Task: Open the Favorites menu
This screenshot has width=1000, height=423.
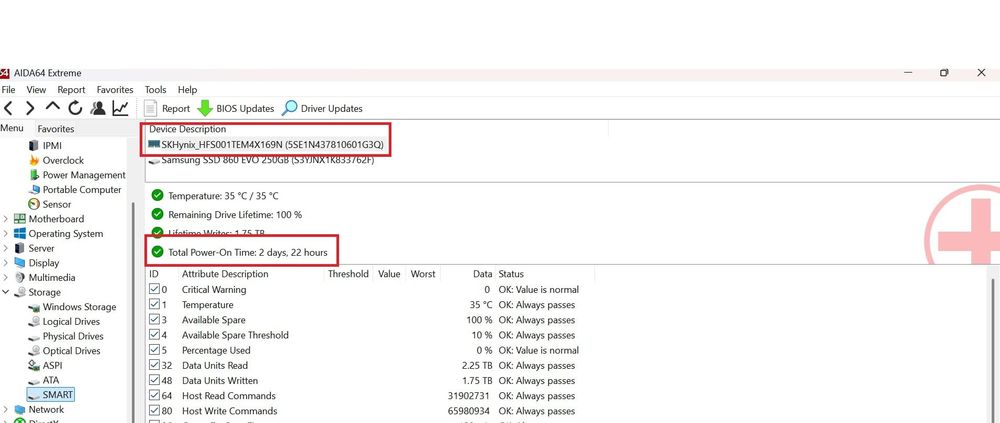Action: [x=115, y=90]
